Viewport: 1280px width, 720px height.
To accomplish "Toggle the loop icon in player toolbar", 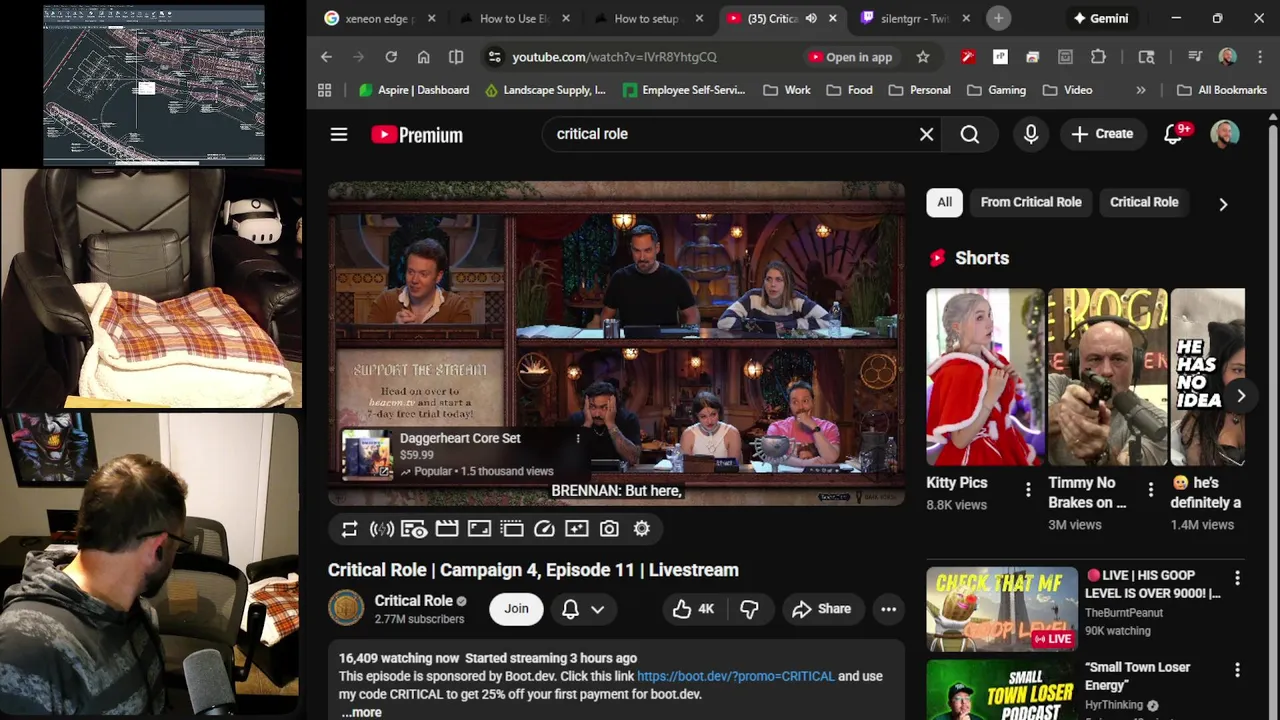I will 349,529.
